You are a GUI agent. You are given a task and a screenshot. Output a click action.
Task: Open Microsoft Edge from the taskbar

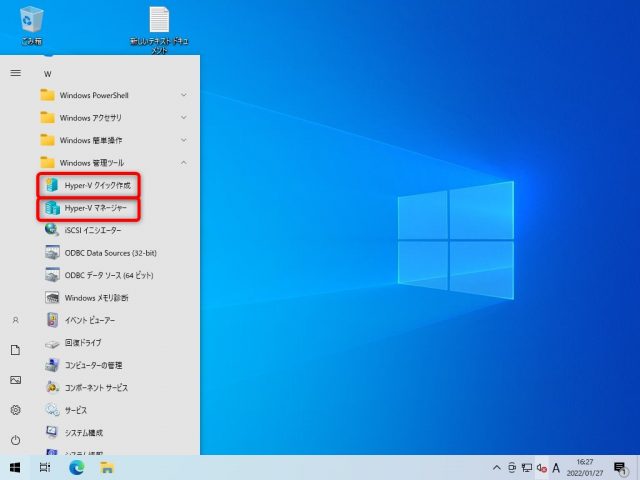click(x=76, y=467)
